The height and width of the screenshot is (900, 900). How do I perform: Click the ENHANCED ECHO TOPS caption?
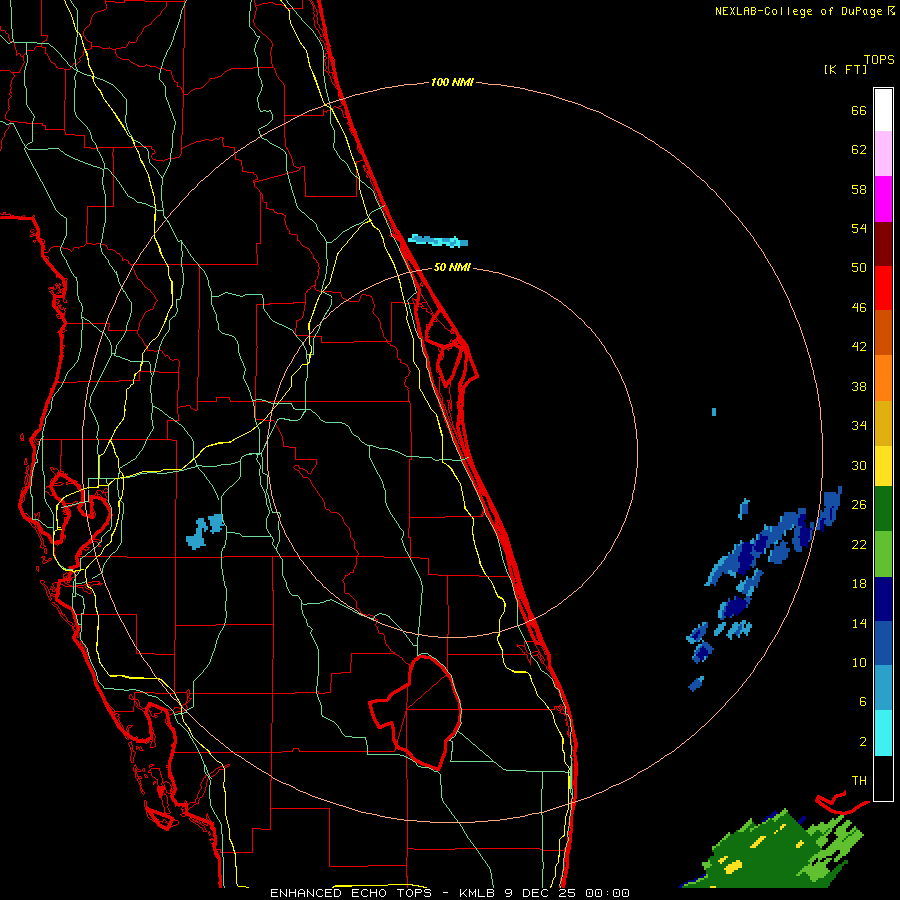pos(351,893)
